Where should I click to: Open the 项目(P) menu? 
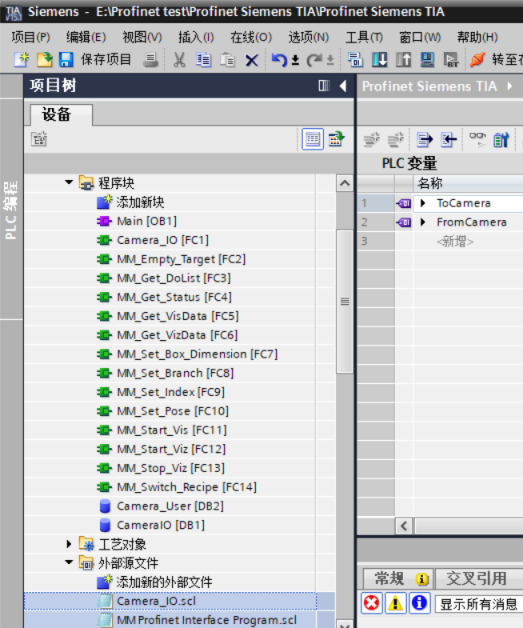coord(31,37)
